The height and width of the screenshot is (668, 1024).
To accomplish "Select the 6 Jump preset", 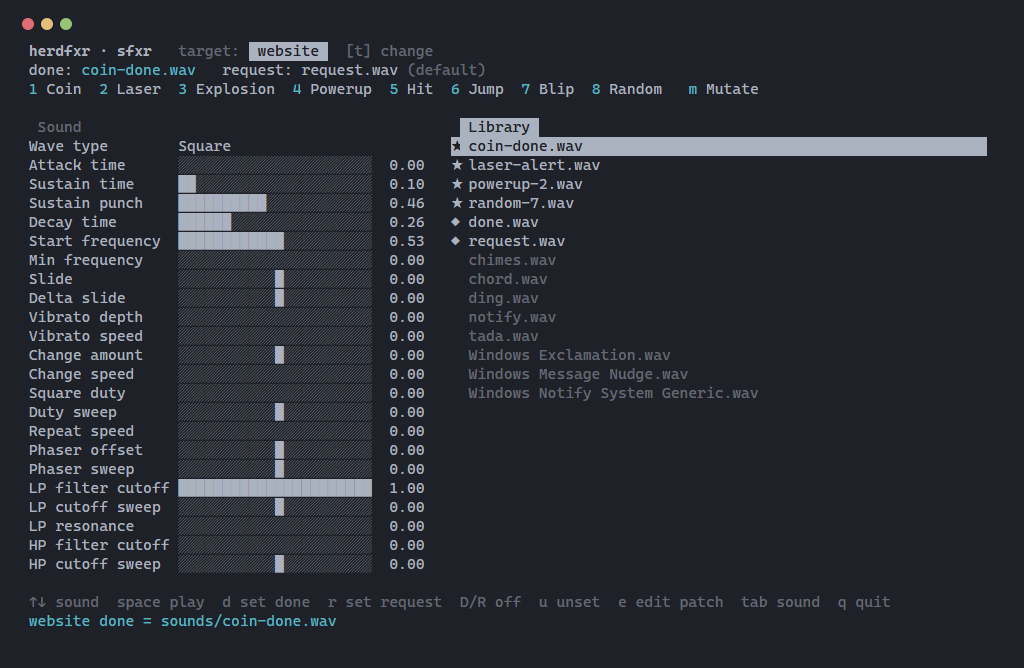I will coord(477,89).
